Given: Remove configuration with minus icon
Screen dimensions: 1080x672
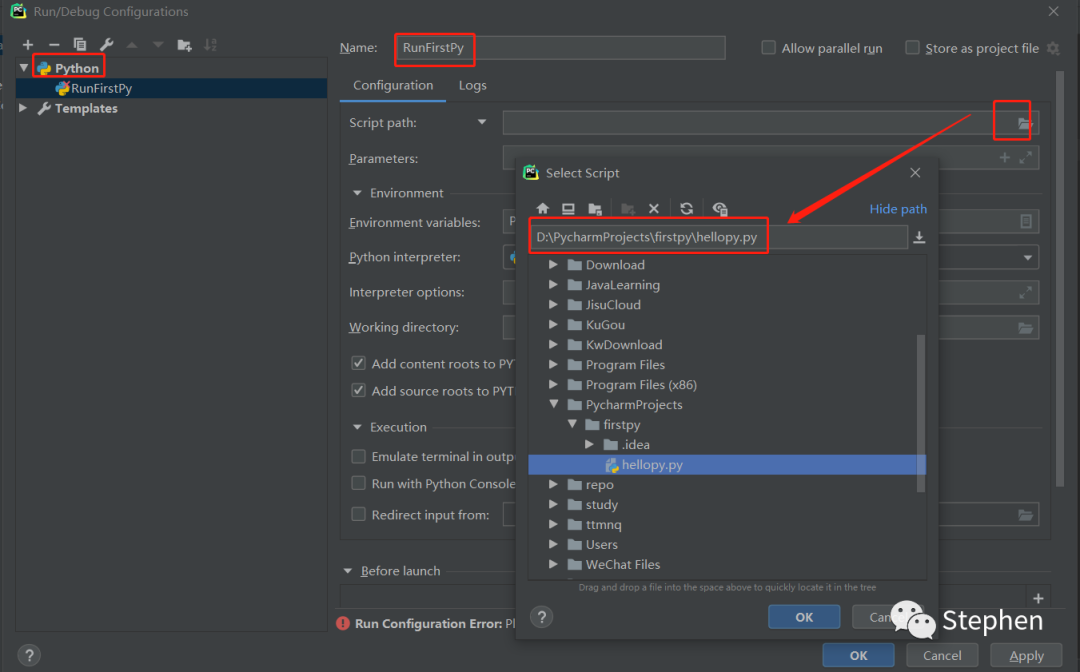Looking at the screenshot, I should pyautogui.click(x=54, y=45).
